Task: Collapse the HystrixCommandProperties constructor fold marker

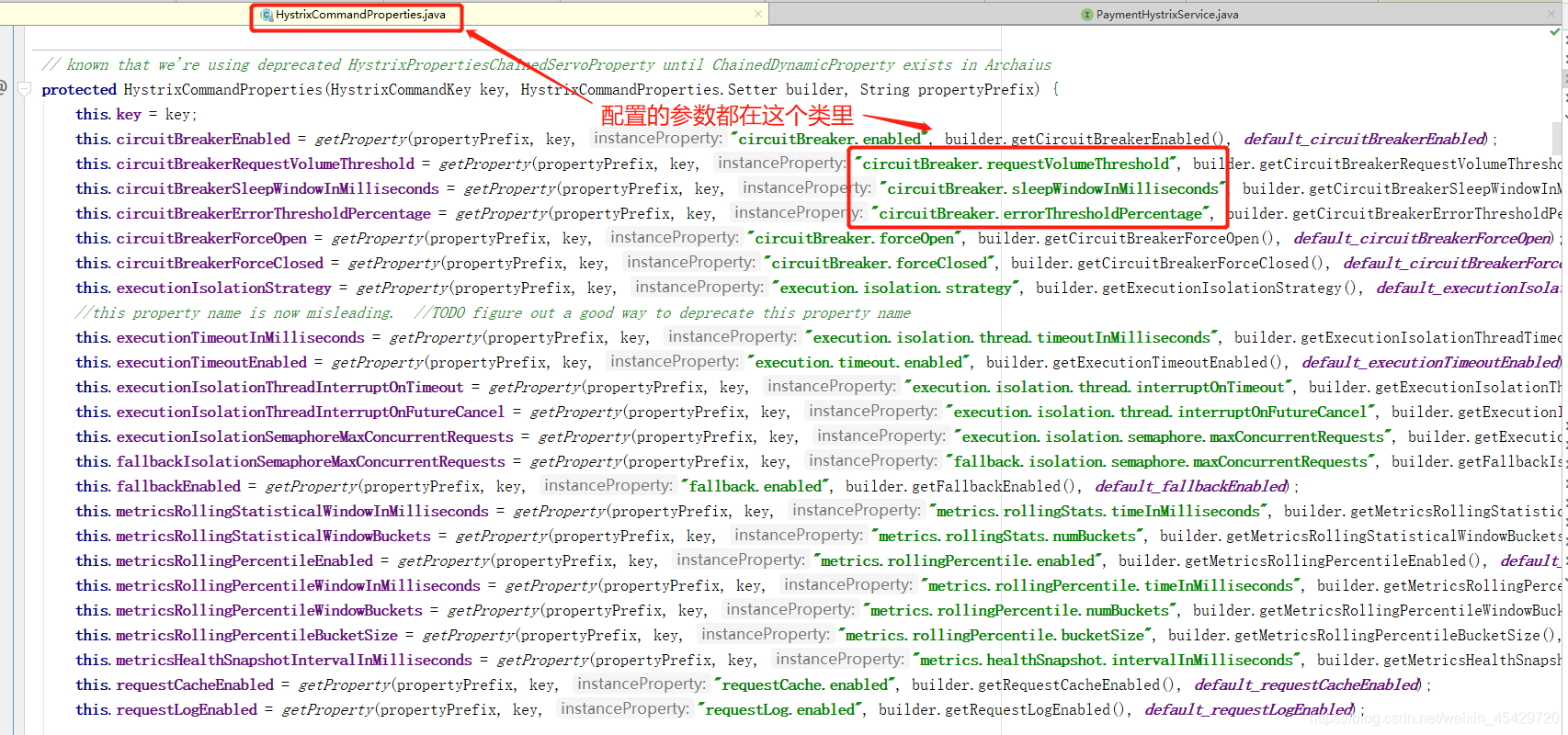Action: 25,89
